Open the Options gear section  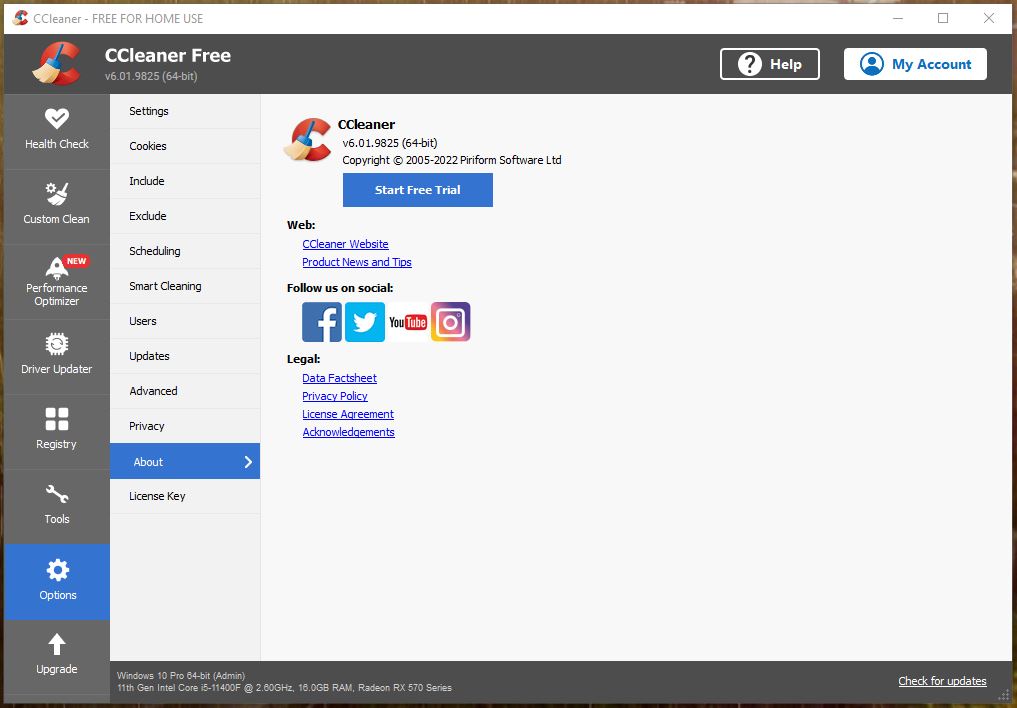[x=56, y=581]
